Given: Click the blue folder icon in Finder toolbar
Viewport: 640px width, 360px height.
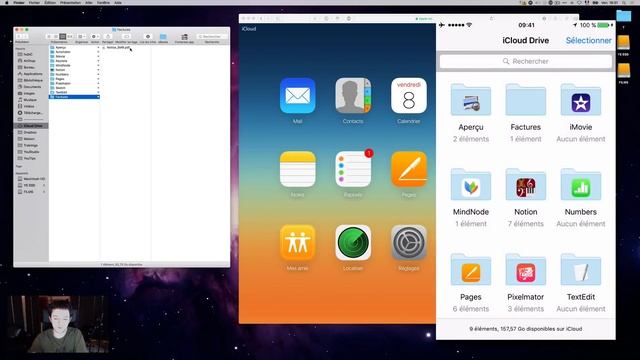Looking at the screenshot, I should [x=163, y=36].
